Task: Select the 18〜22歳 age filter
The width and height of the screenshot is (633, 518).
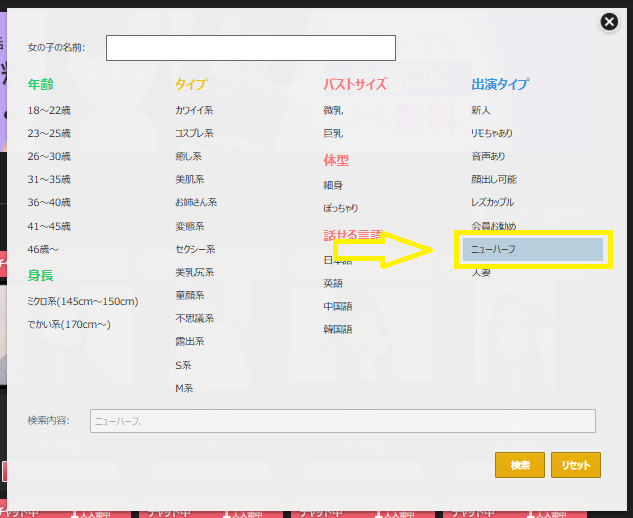Action: [49, 110]
